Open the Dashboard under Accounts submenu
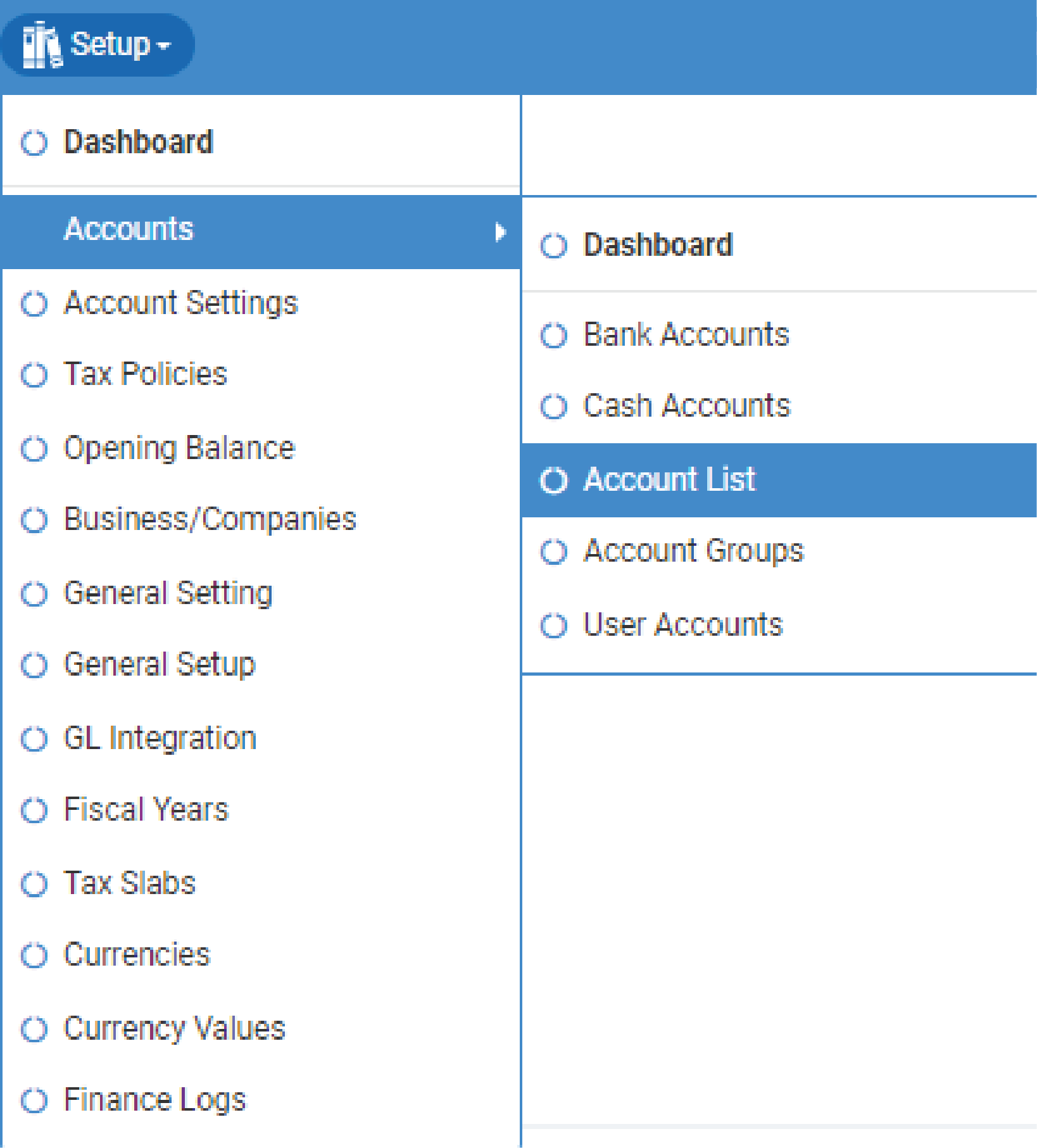Viewport: 1037px width, 1148px height. (658, 245)
